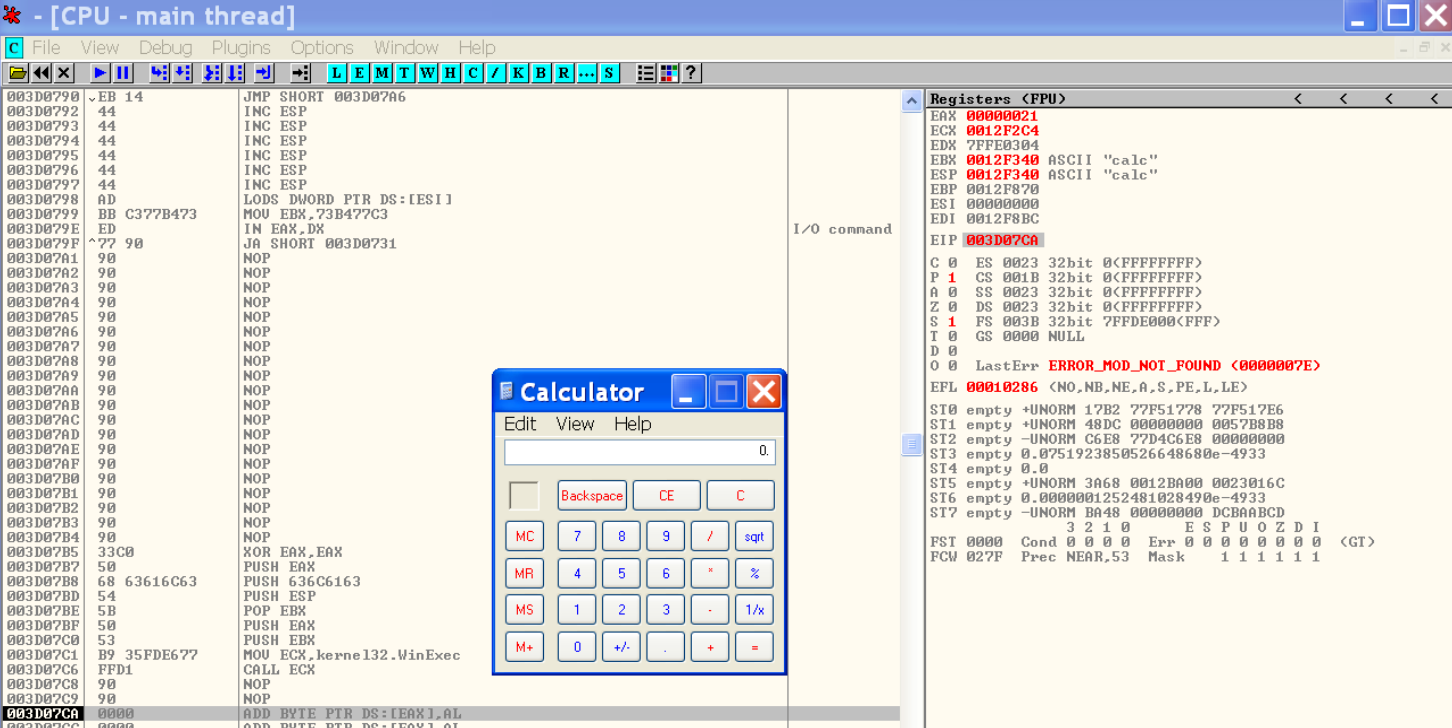Click digit 0 in Calculator
This screenshot has width=1452, height=728.
pos(577,647)
